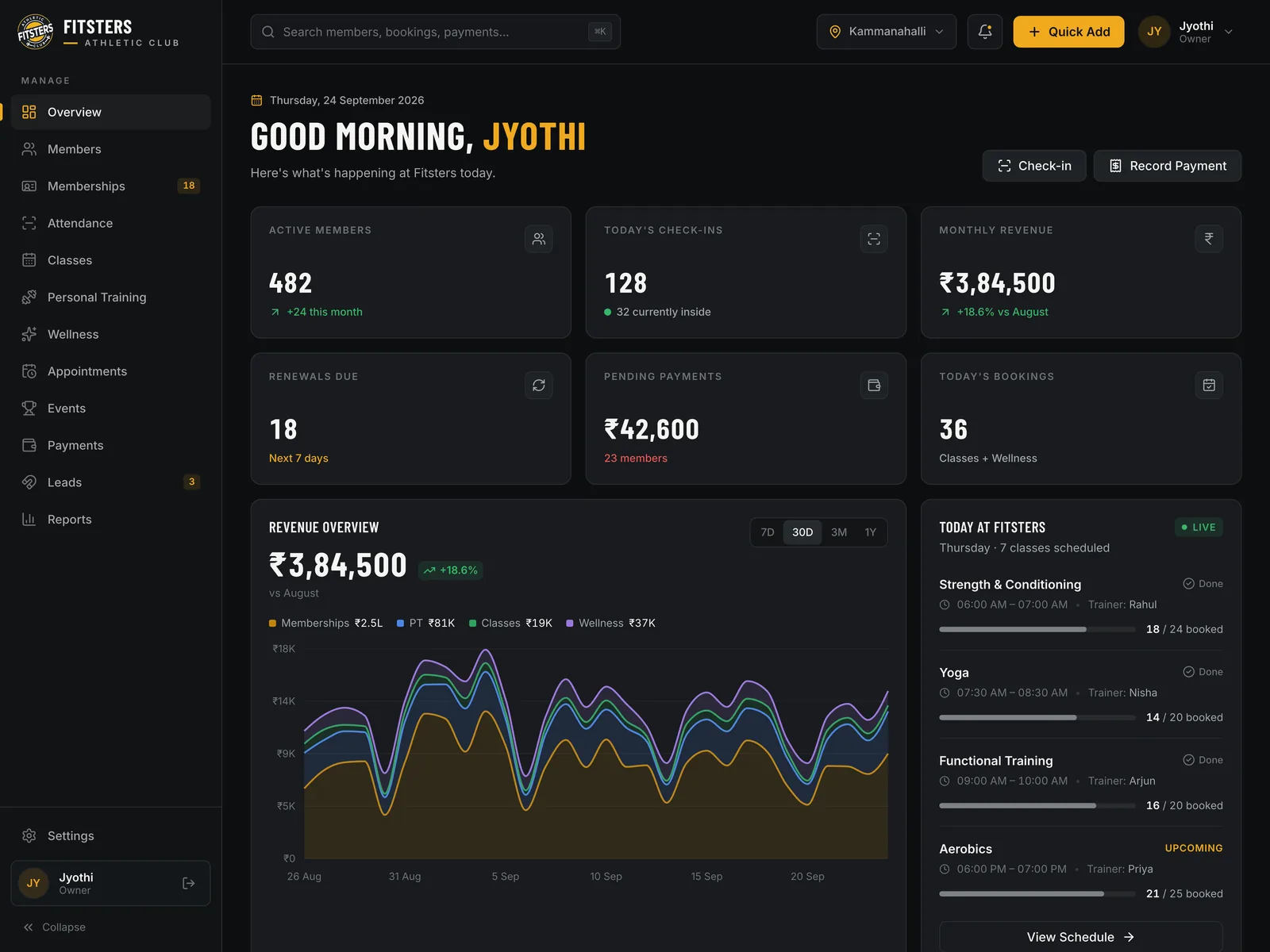Image resolution: width=1270 pixels, height=952 pixels.
Task: Open Personal Training section
Action: click(110, 297)
